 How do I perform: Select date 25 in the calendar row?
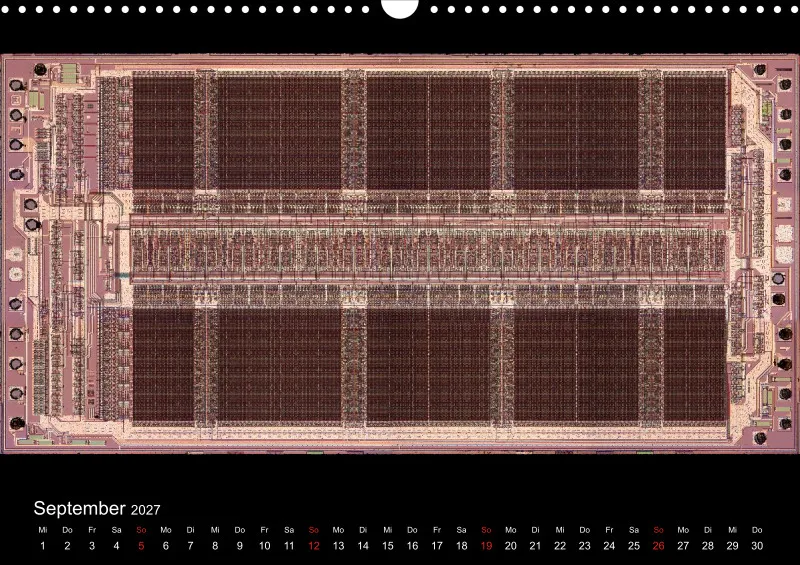pyautogui.click(x=634, y=546)
